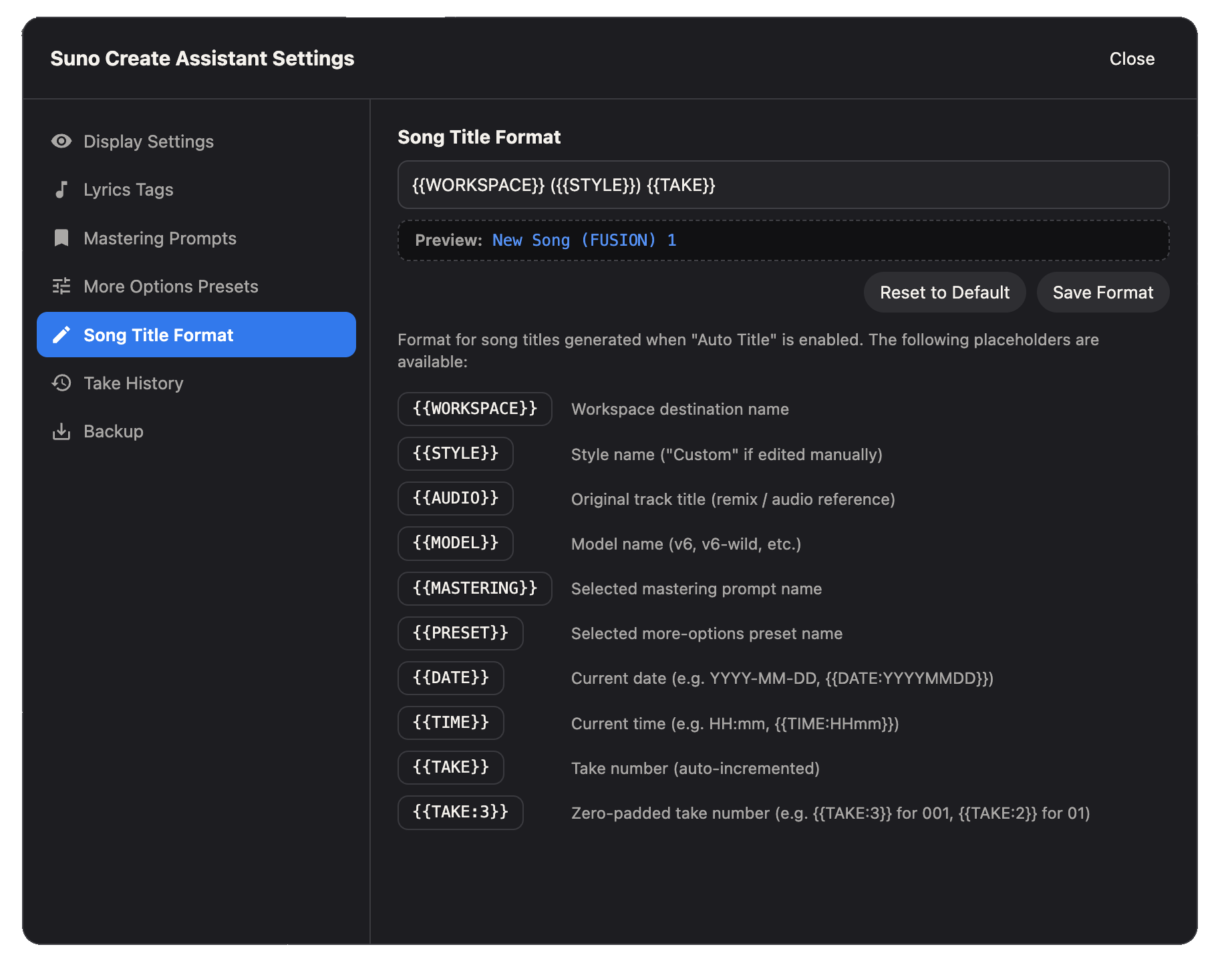Close the settings dialog

pyautogui.click(x=1132, y=59)
